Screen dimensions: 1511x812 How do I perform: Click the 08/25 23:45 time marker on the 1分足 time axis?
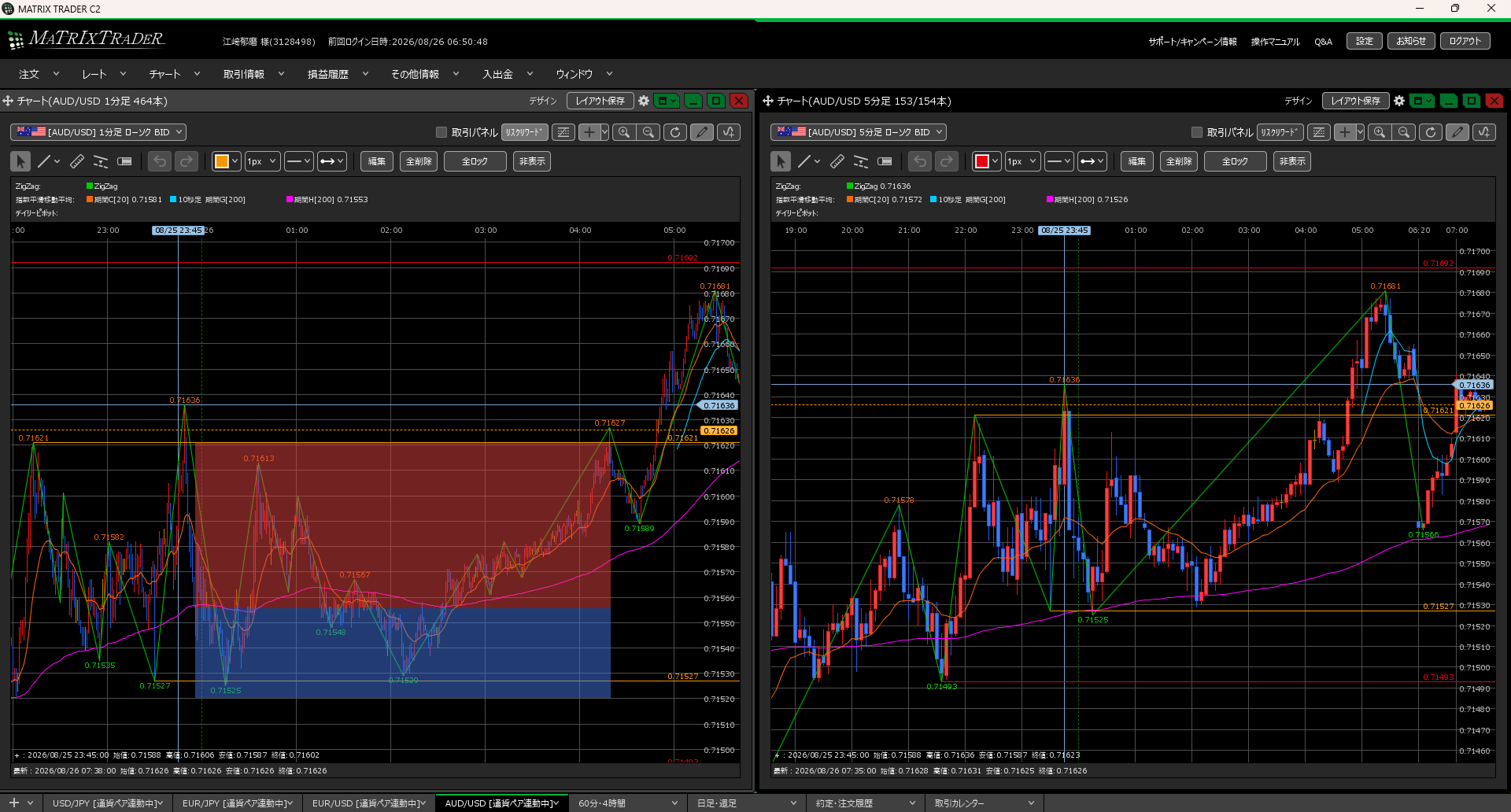click(x=178, y=231)
